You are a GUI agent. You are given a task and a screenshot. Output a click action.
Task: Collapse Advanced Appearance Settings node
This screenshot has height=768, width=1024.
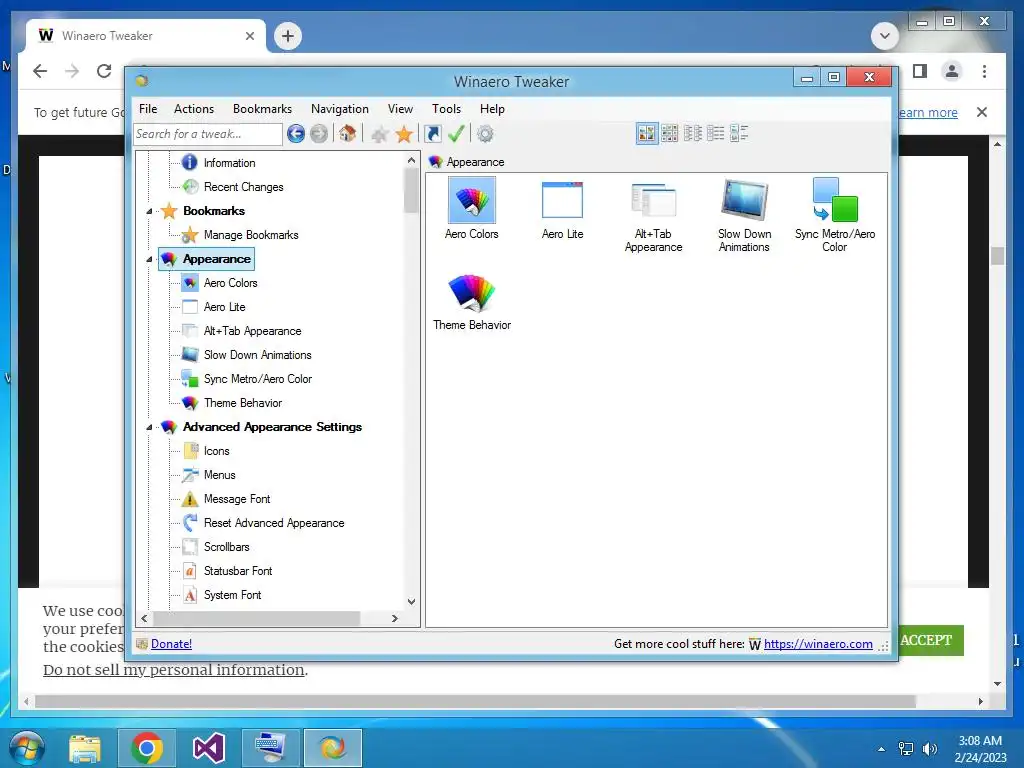[150, 427]
